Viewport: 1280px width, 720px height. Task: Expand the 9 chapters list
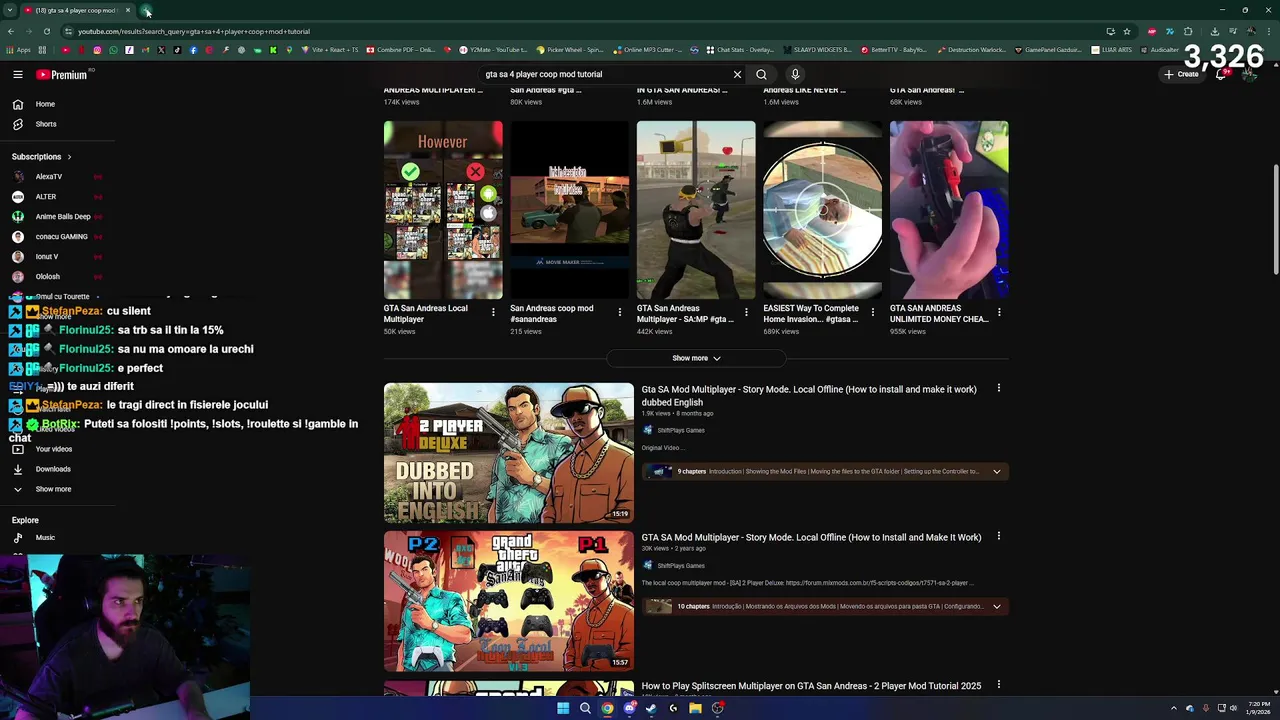click(x=996, y=471)
